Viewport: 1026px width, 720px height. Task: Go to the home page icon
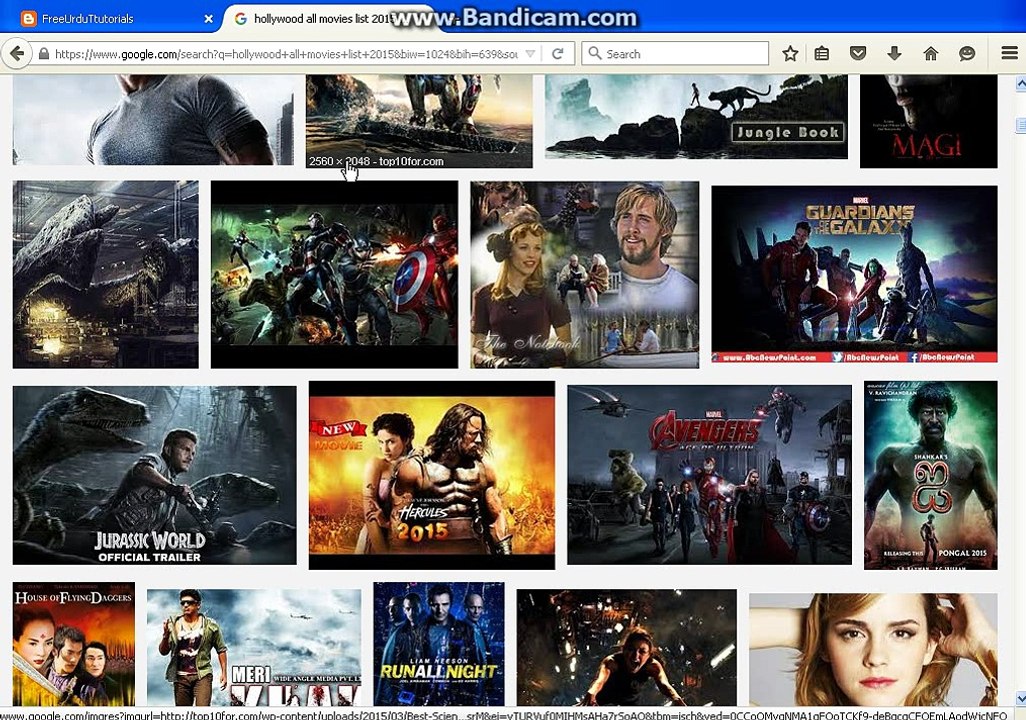click(x=930, y=54)
